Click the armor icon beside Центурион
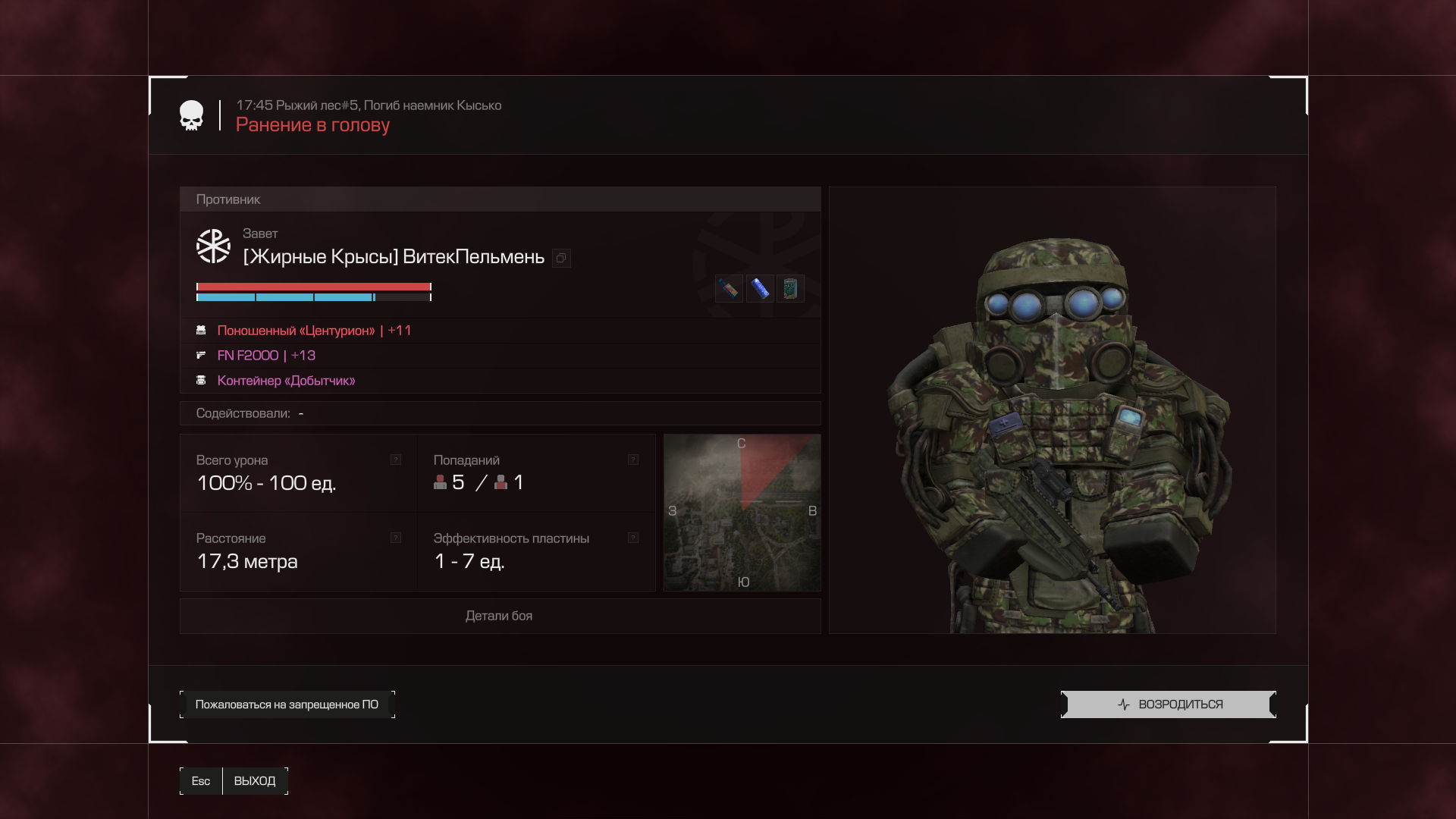The image size is (1456, 819). [x=201, y=331]
